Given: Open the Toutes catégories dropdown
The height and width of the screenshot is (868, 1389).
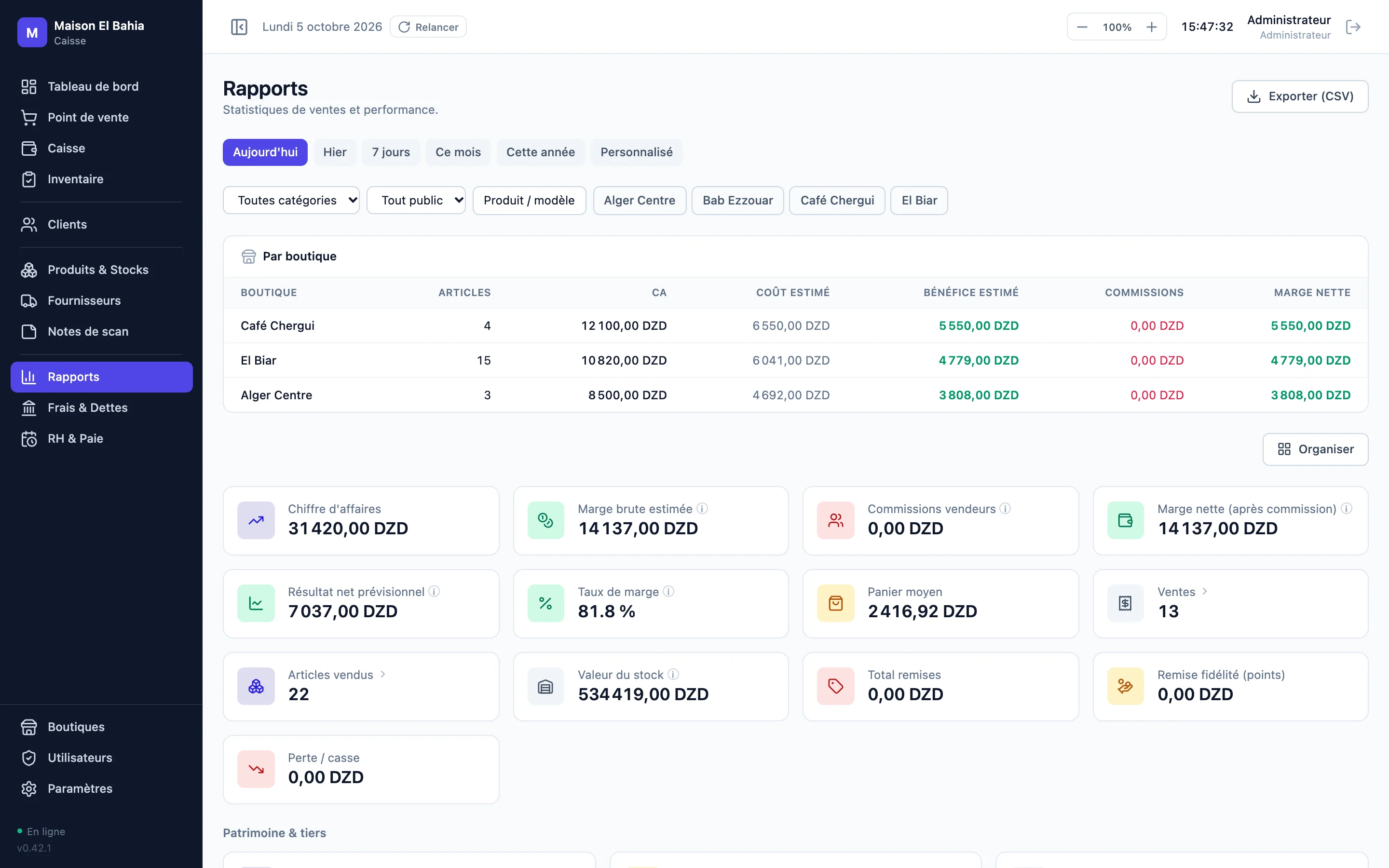Looking at the screenshot, I should [x=291, y=200].
